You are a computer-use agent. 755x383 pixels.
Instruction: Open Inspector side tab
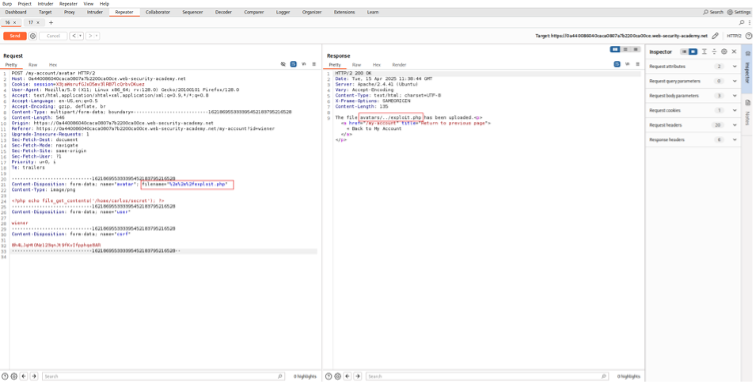click(x=748, y=70)
